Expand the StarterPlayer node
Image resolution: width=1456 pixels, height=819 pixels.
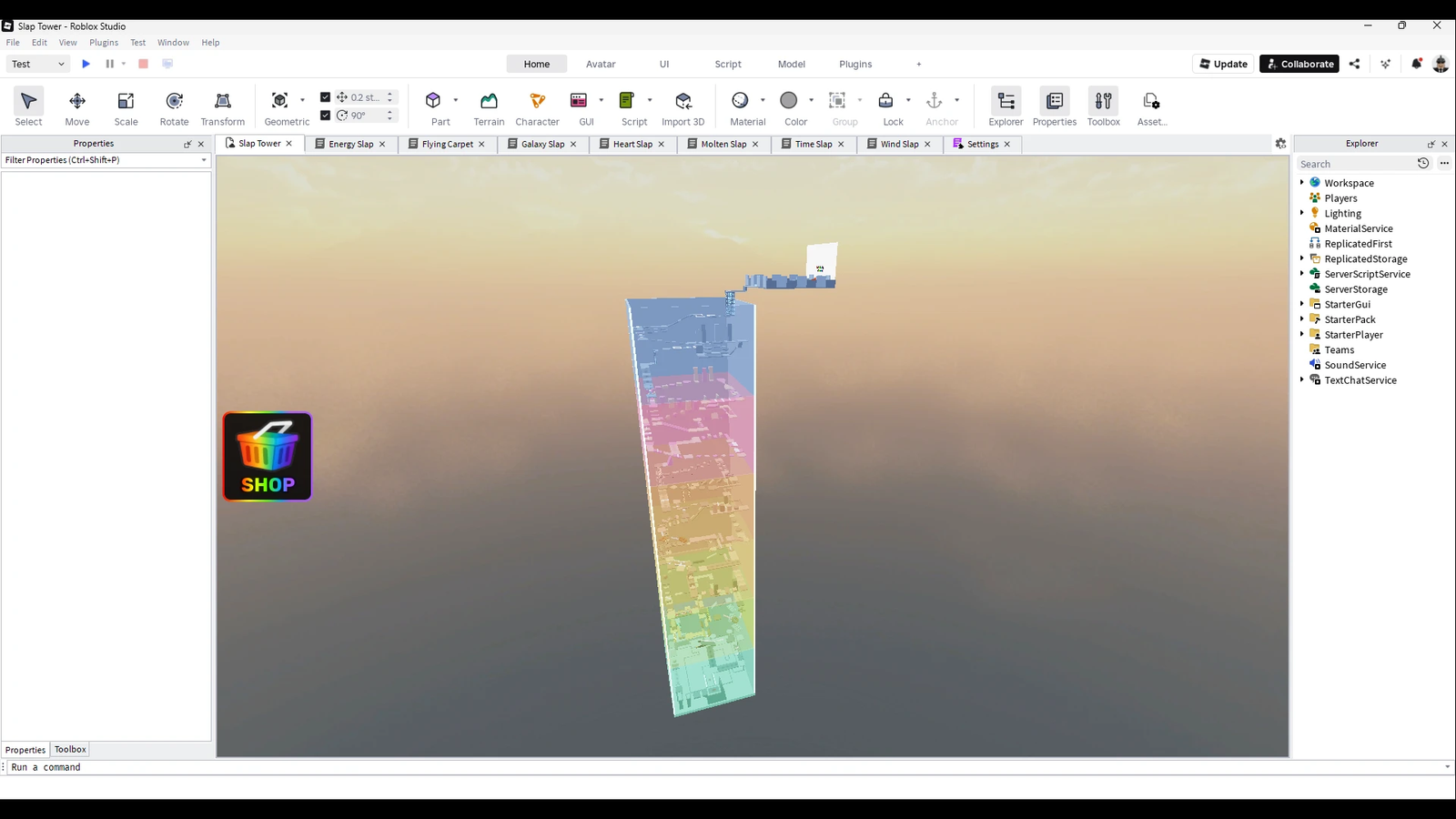pos(1302,335)
